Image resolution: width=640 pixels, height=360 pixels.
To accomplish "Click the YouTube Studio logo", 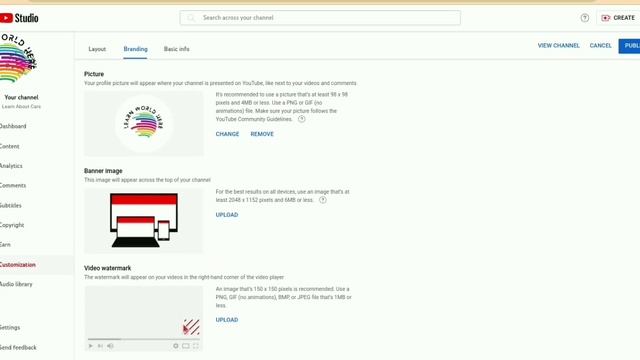I will (19, 18).
